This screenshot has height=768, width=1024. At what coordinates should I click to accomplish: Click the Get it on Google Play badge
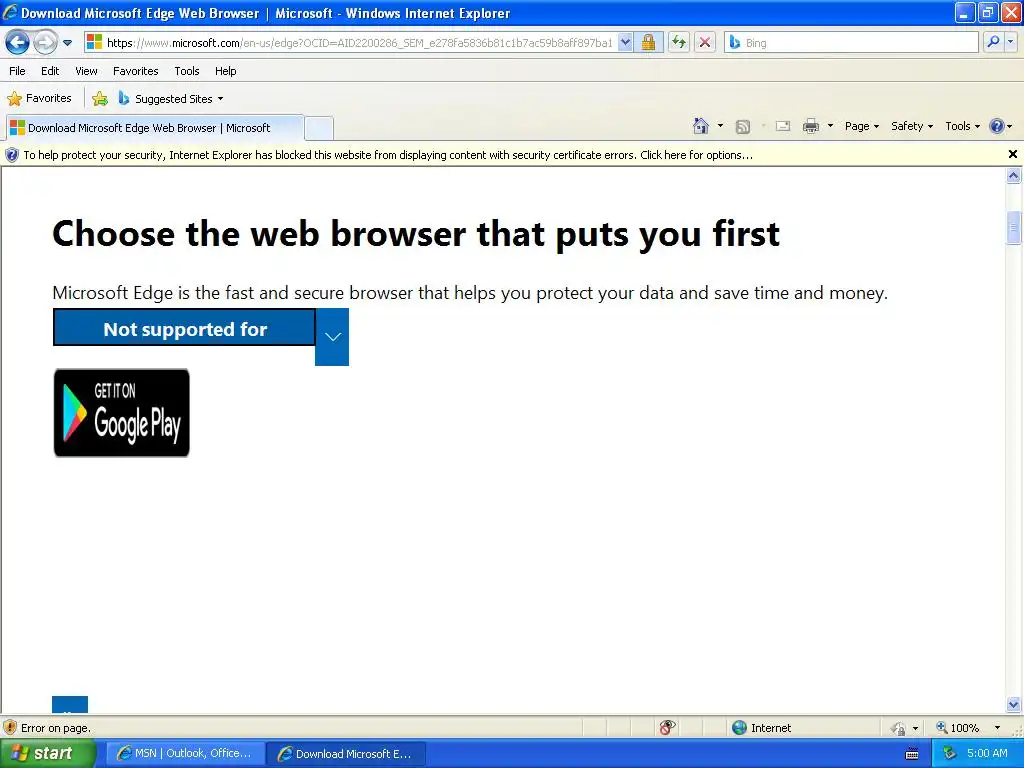tap(121, 413)
